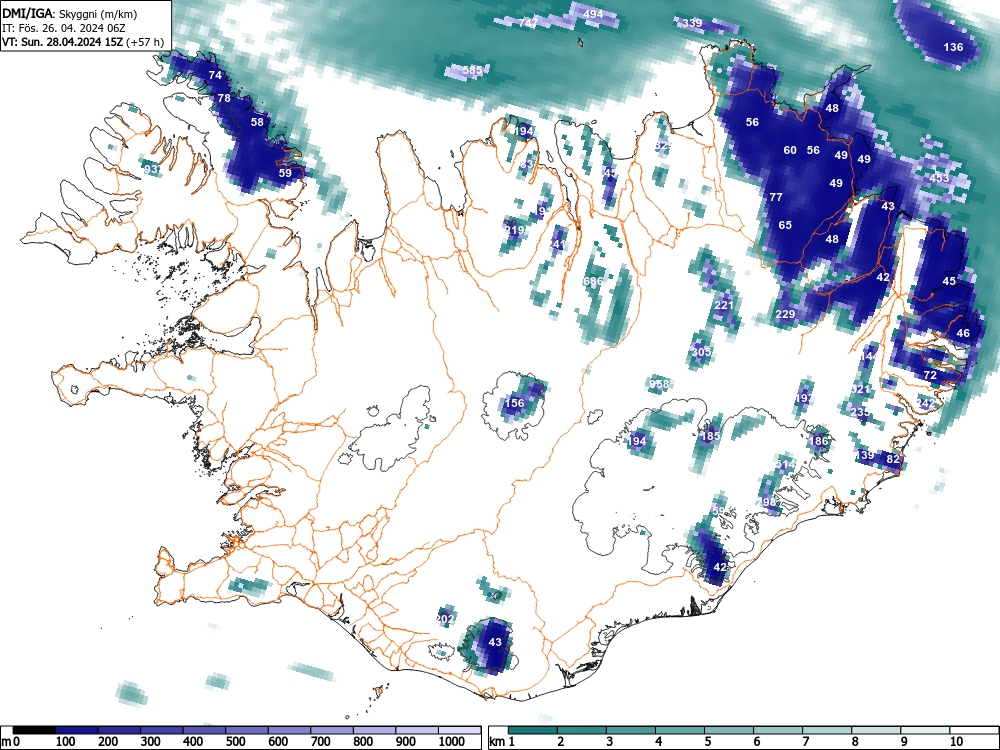Click the 185 visibility value
1000x750 pixels.
click(710, 436)
